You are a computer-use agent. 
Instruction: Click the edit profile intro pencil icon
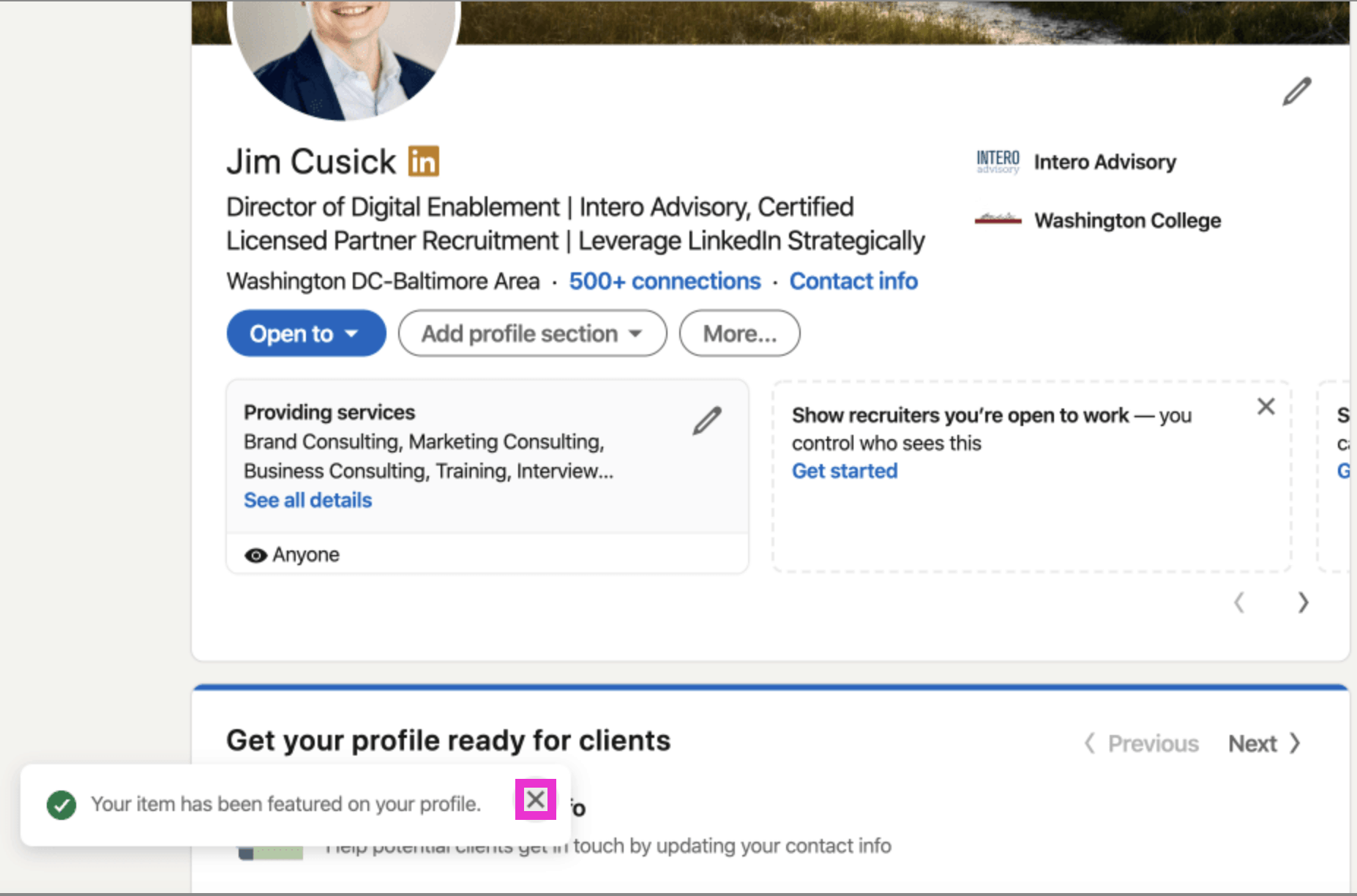tap(1296, 92)
